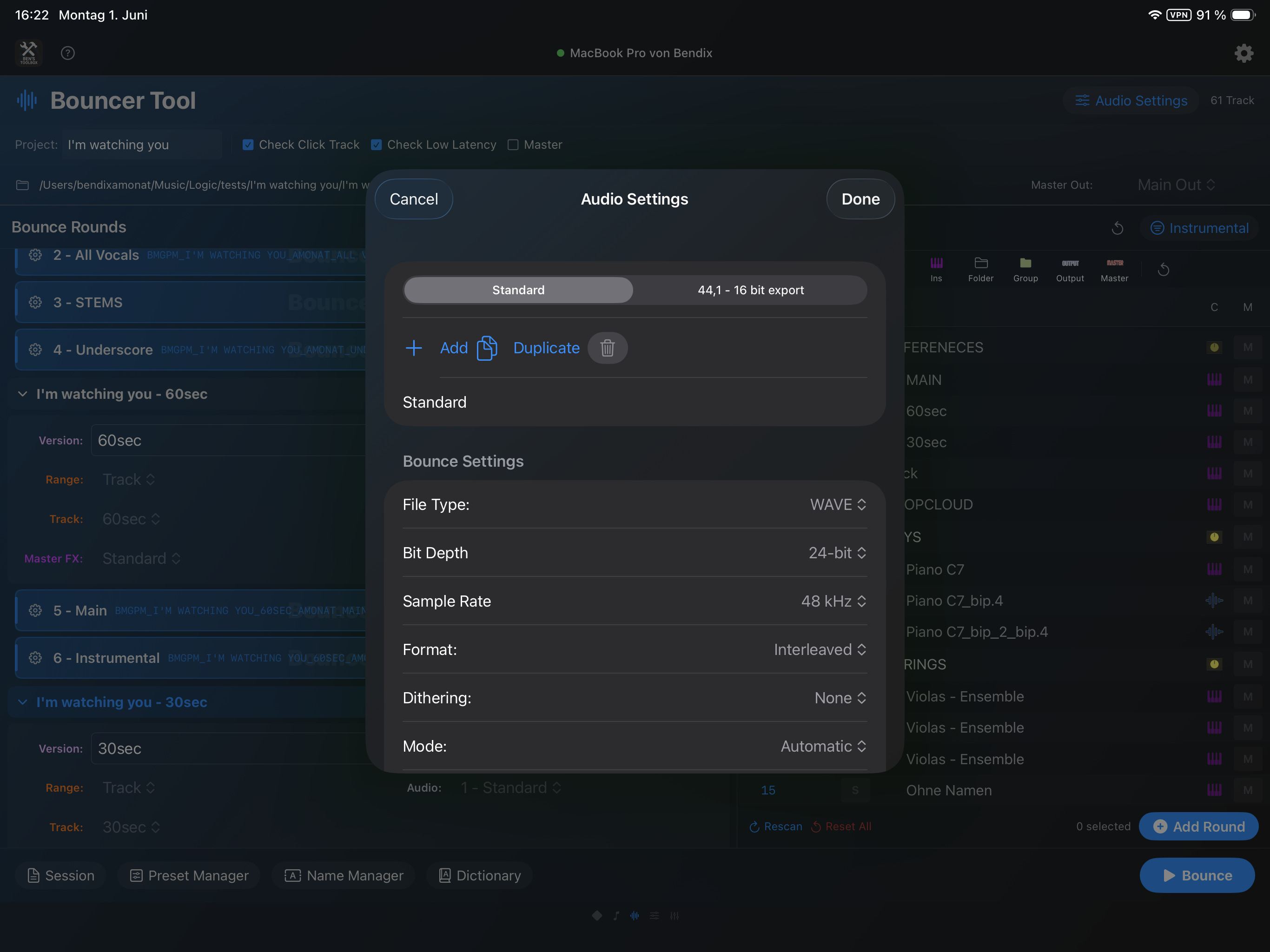
Task: Select the 44,1 - 16 bit export segment
Action: coord(750,290)
